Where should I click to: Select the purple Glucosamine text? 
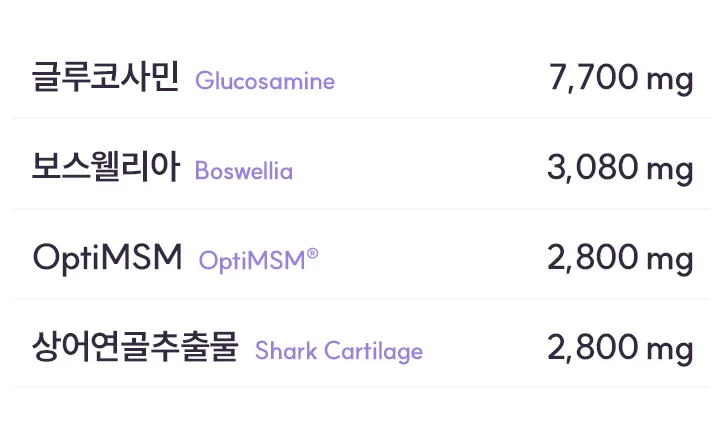265,81
